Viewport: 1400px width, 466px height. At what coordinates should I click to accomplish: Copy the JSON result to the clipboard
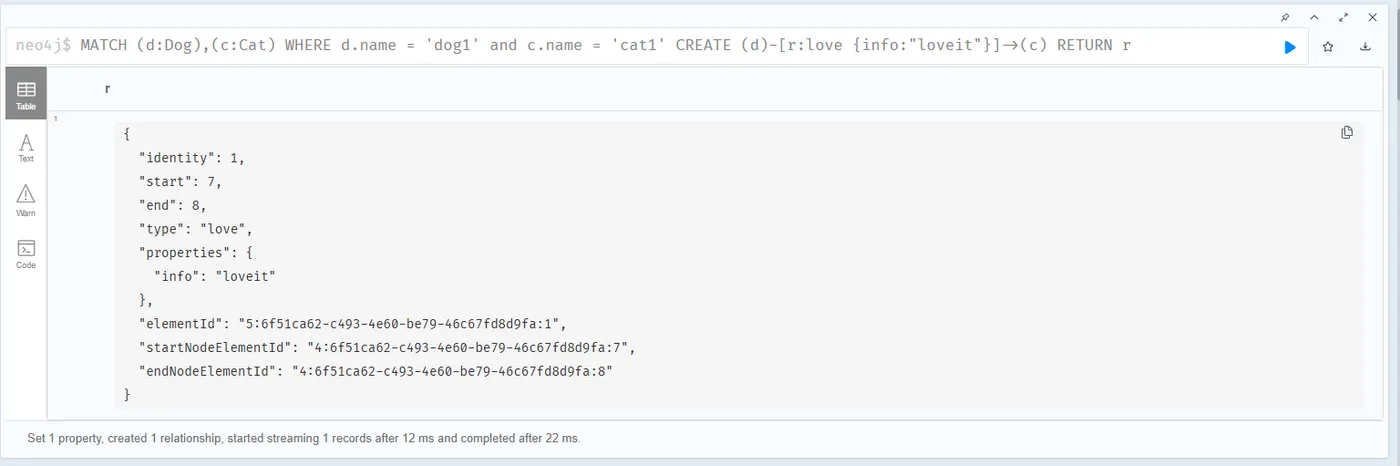click(x=1347, y=133)
